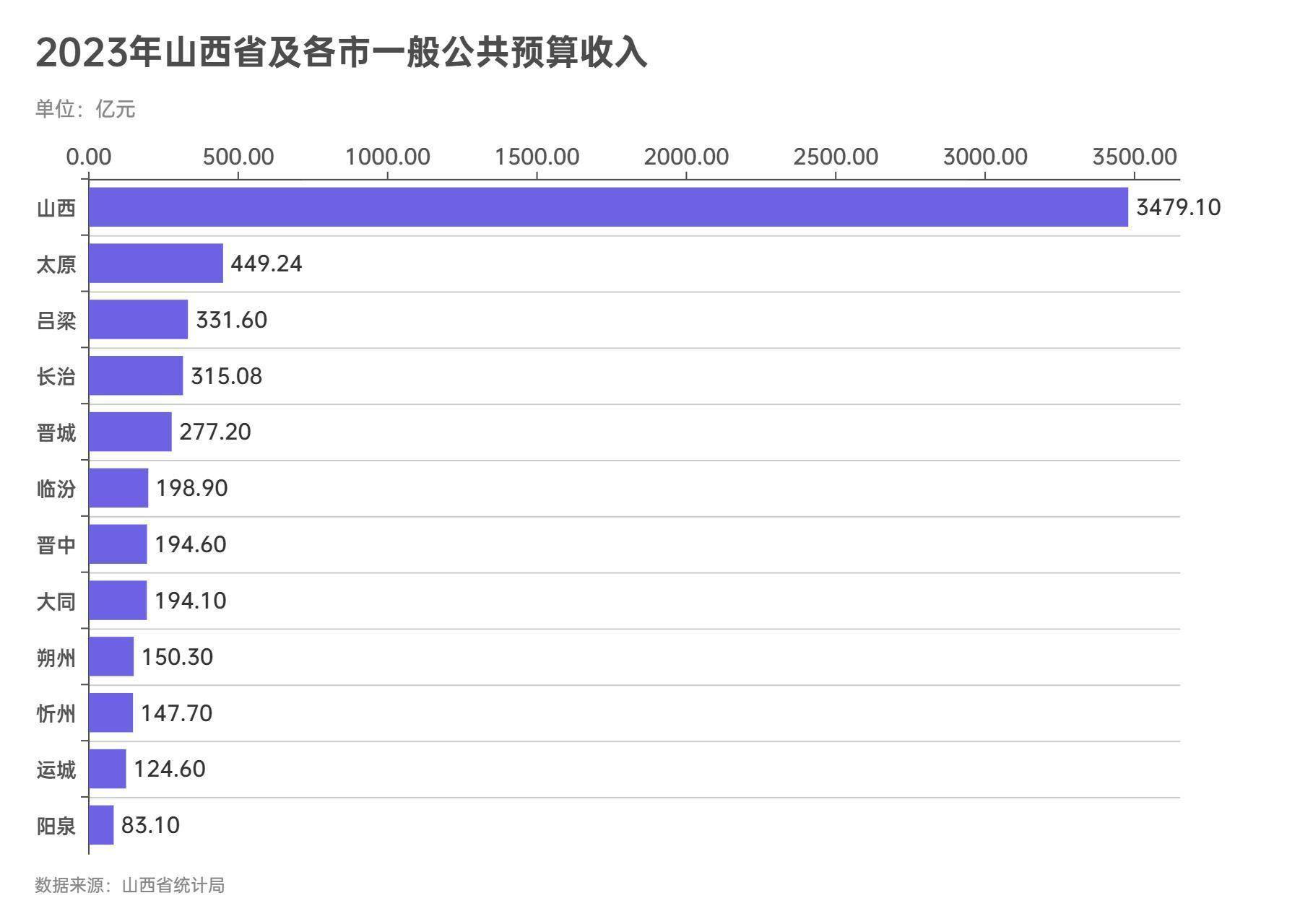Select the 吕梁 bar in the chart
1300x924 pixels.
tap(137, 320)
